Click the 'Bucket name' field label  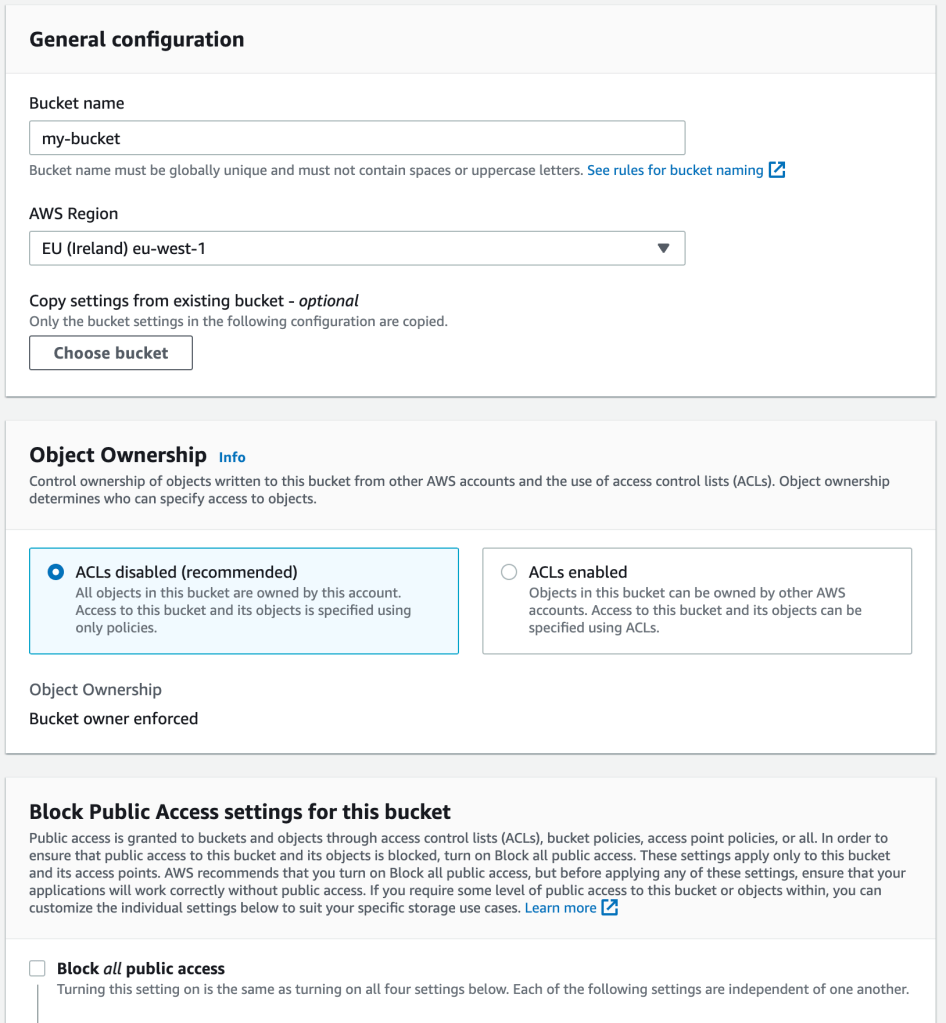(77, 103)
